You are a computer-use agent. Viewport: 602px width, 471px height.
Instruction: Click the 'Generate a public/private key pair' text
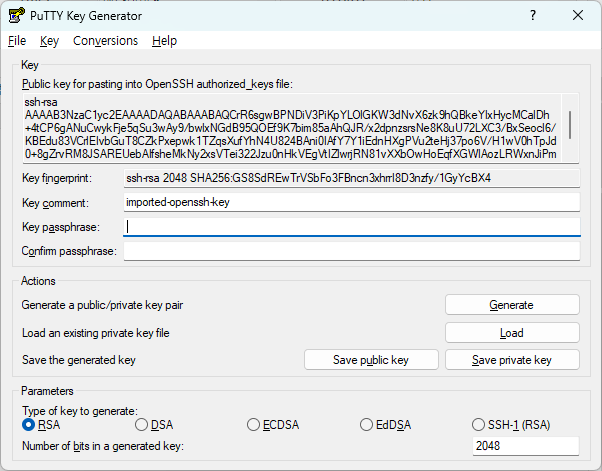pyautogui.click(x=102, y=305)
